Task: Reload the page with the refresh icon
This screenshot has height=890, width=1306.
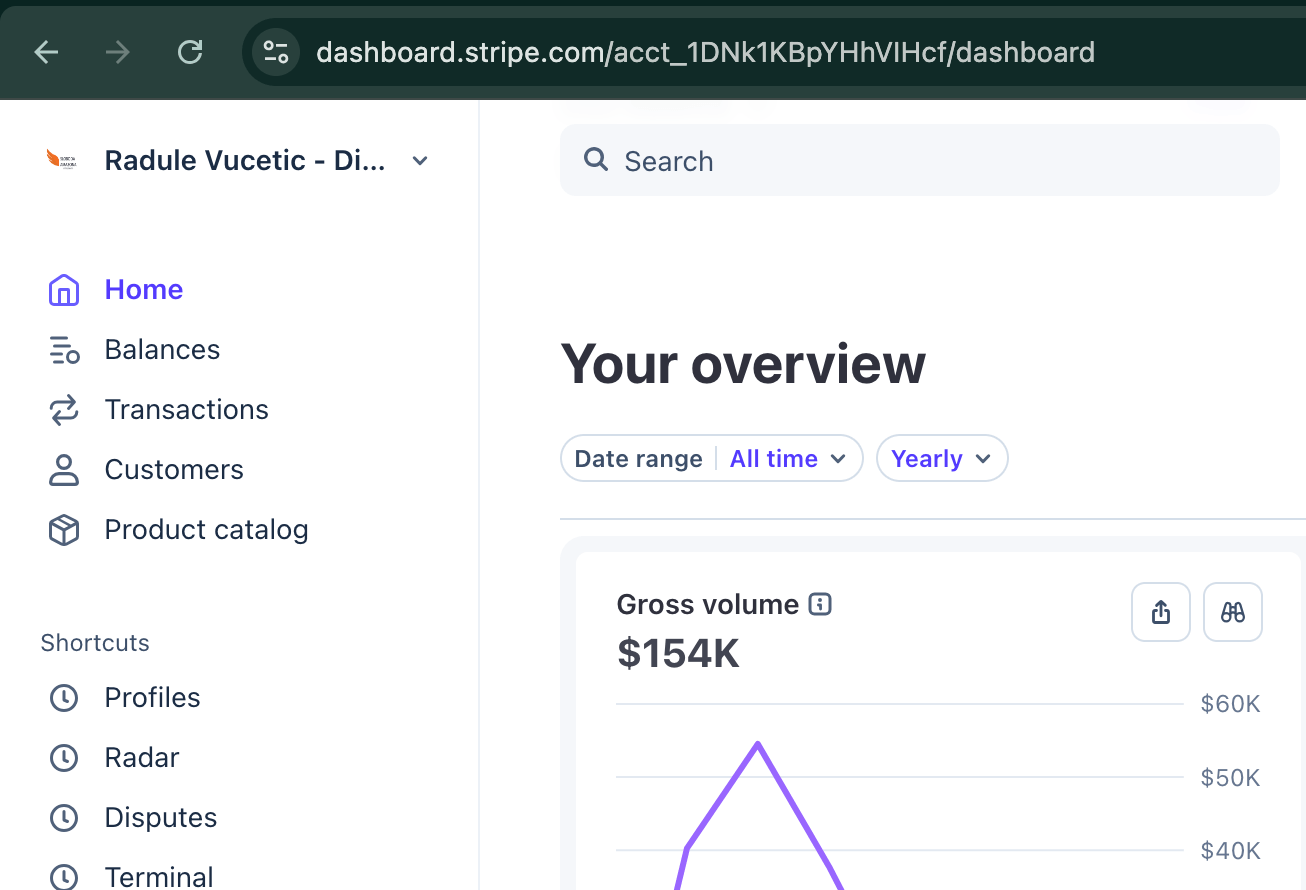Action: tap(190, 52)
